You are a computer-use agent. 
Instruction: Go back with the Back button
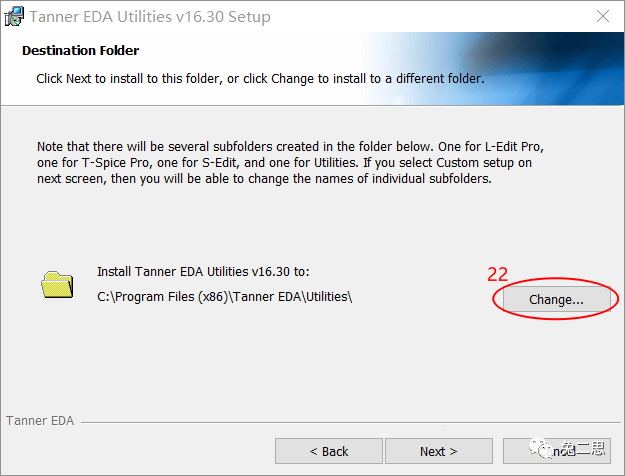pos(328,451)
